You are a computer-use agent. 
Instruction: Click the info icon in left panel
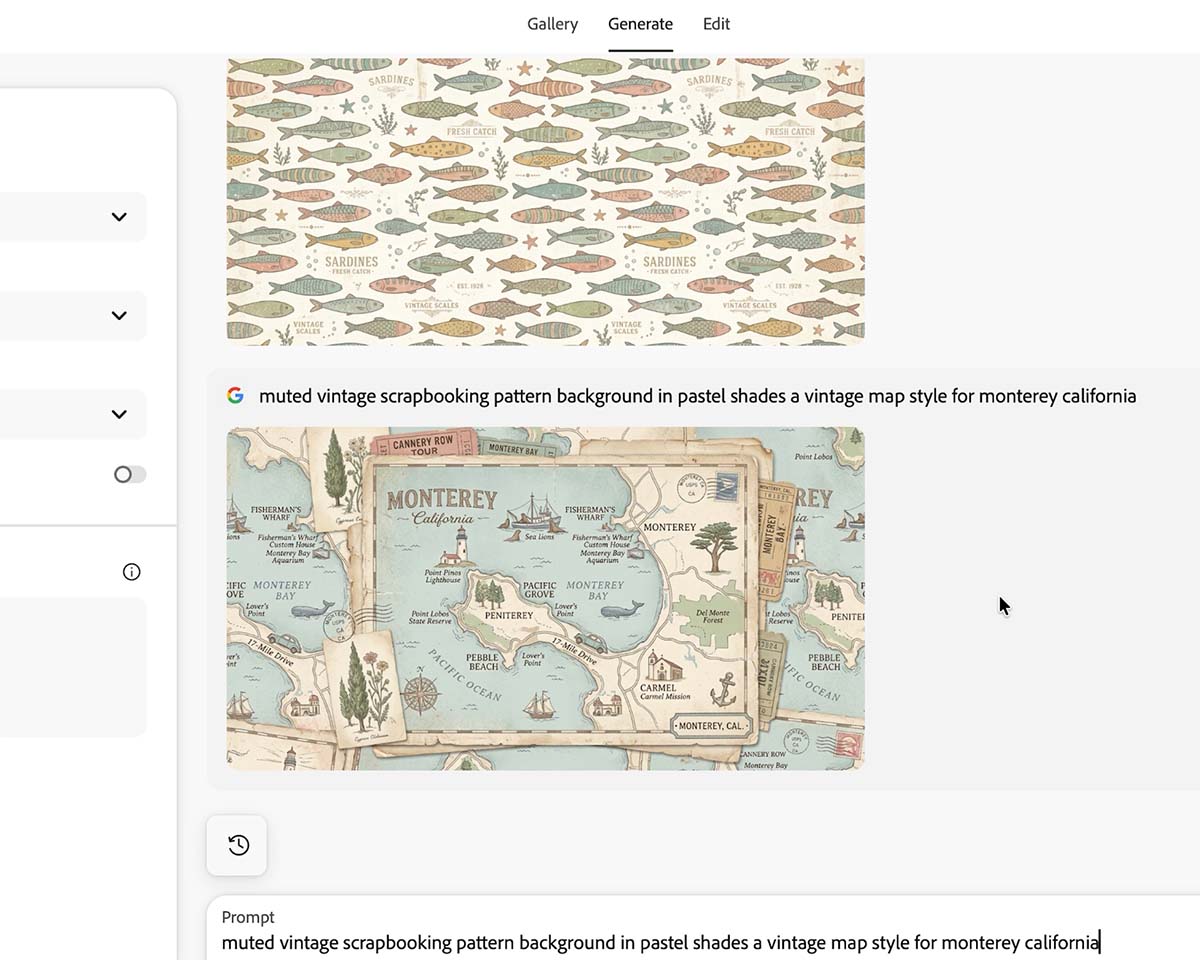click(x=131, y=572)
